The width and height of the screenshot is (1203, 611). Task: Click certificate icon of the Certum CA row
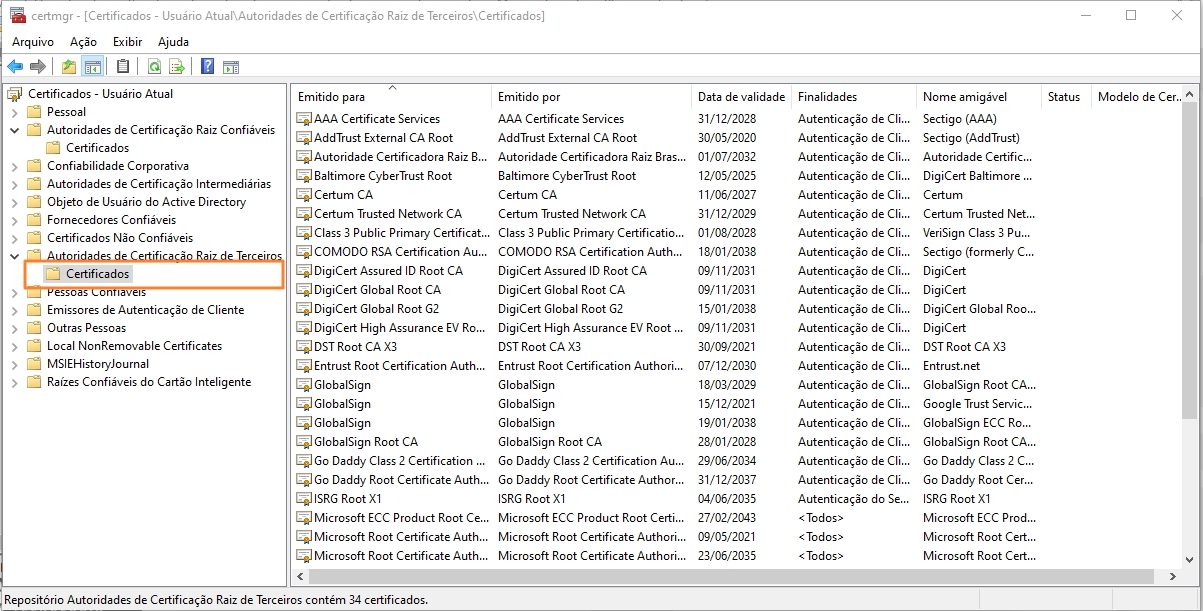304,195
